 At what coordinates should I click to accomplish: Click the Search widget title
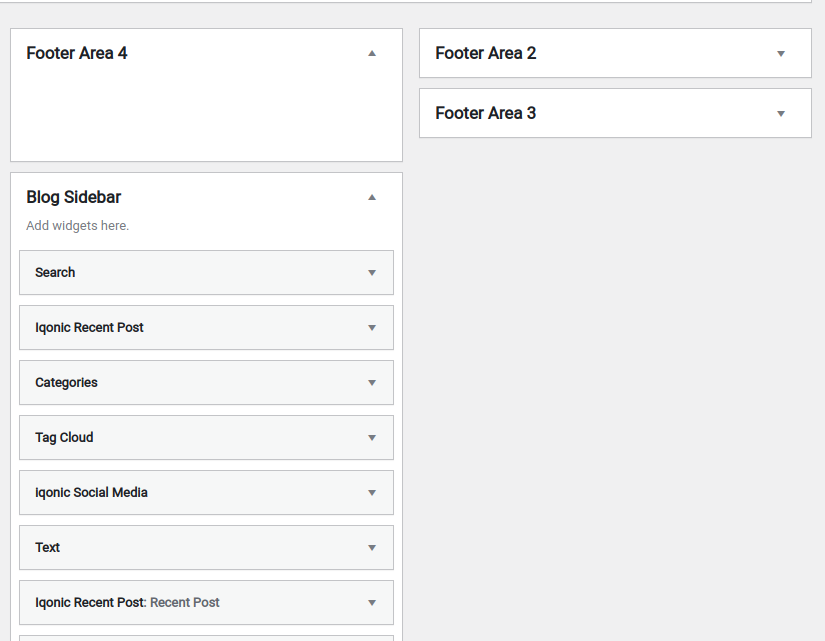[55, 272]
